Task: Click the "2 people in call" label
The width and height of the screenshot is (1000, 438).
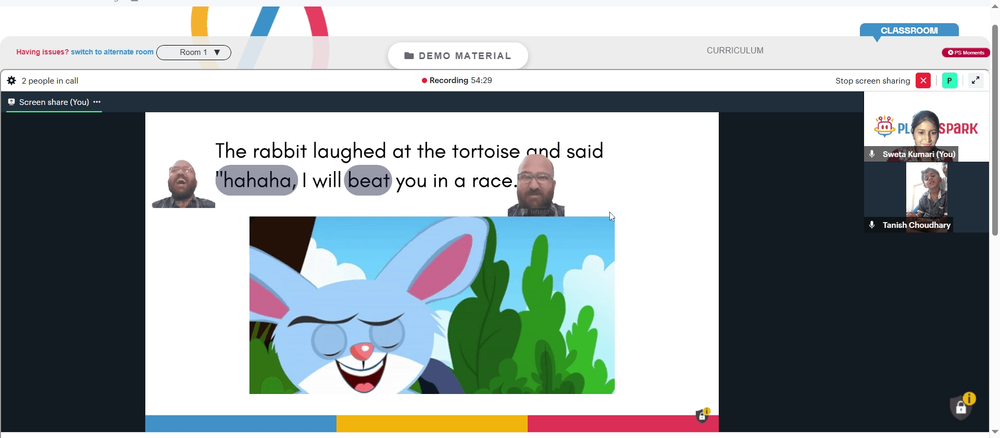Action: coord(50,81)
